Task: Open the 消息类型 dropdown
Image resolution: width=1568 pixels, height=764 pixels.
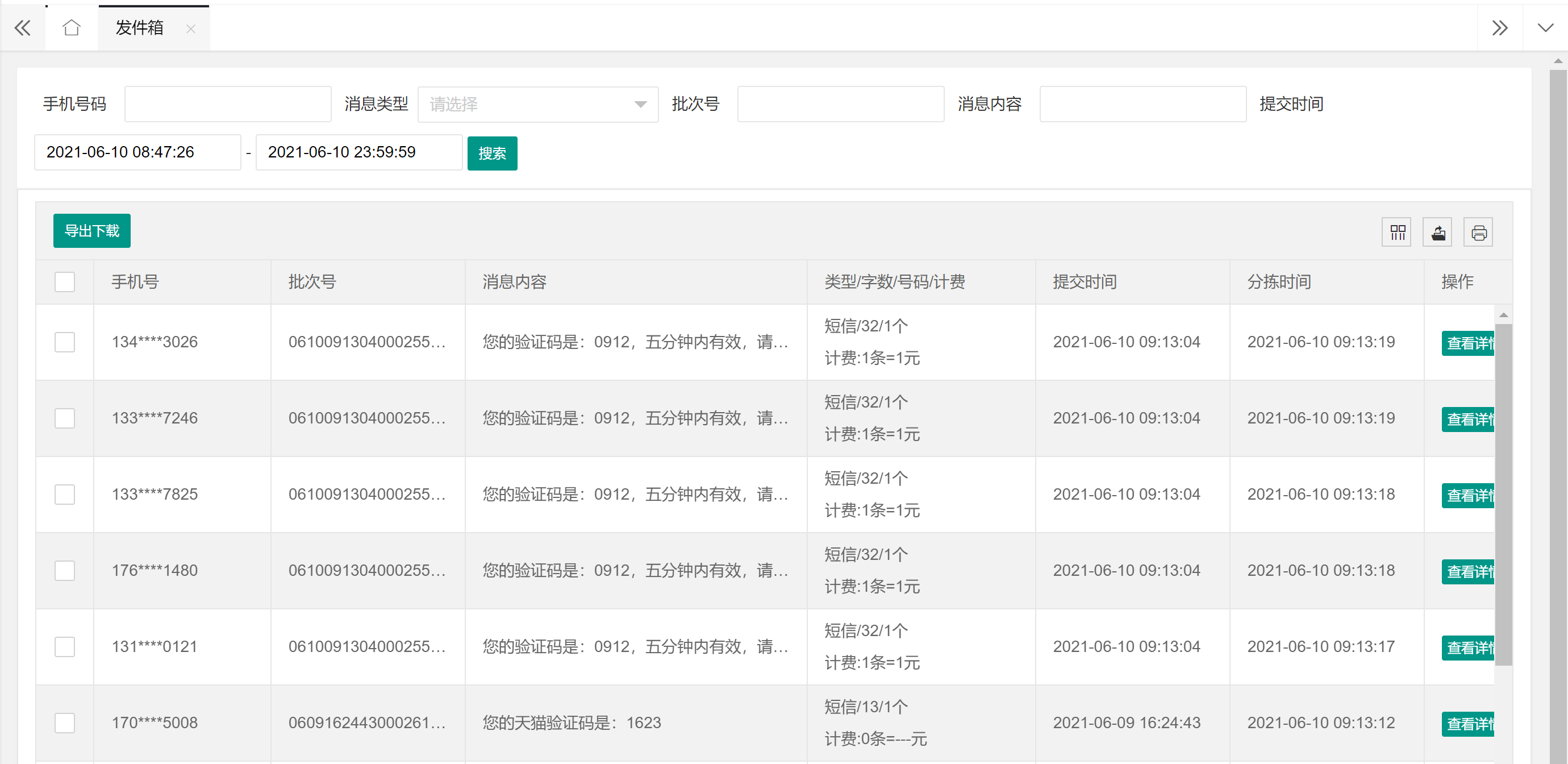Action: pyautogui.click(x=537, y=104)
